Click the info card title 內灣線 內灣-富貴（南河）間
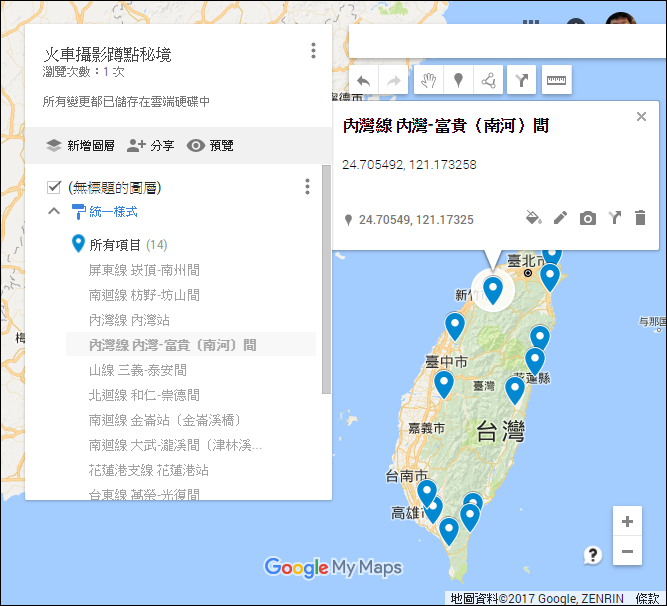 [x=446, y=126]
